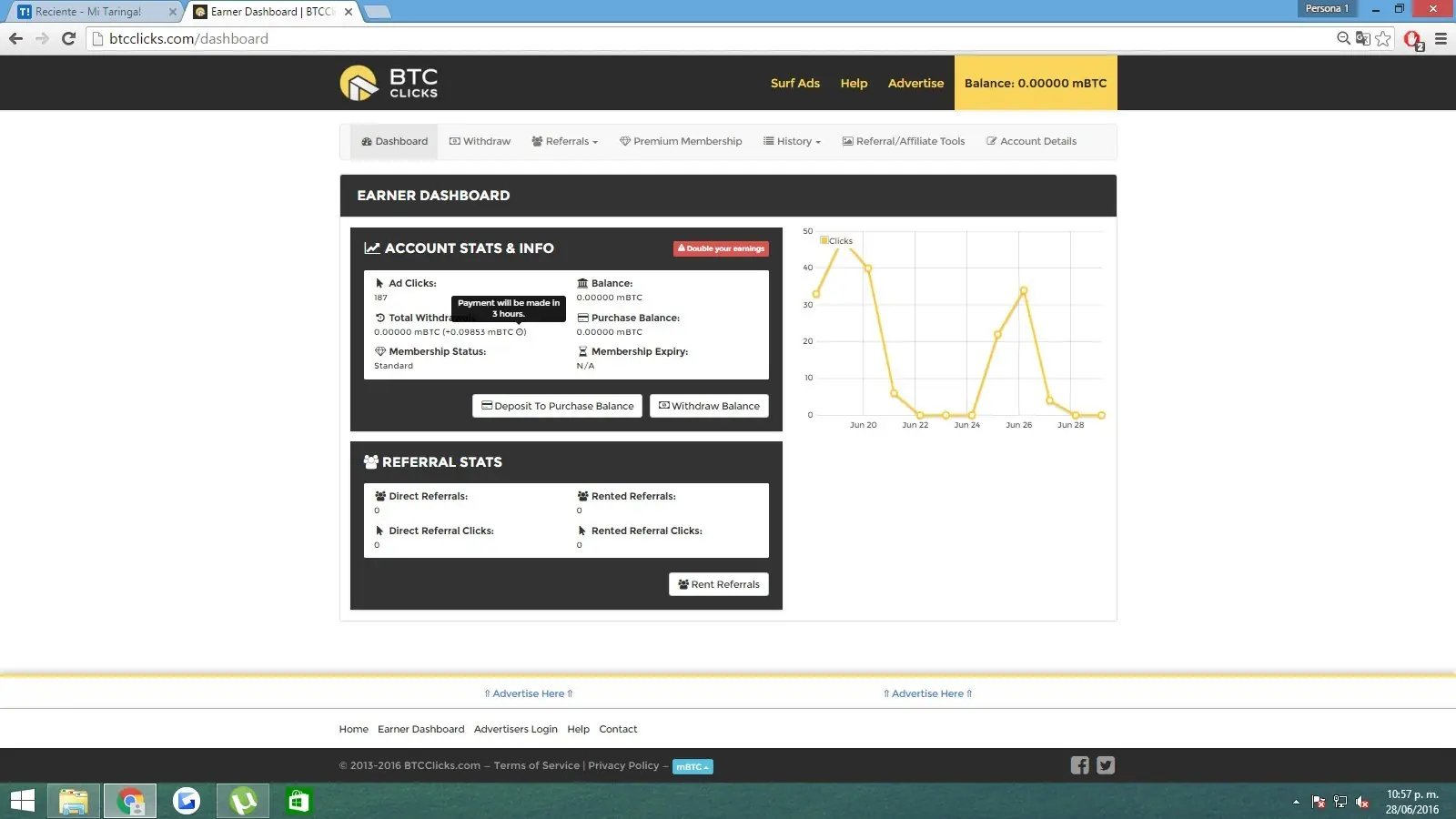
Task: Open uTorrent from taskbar
Action: (x=243, y=801)
